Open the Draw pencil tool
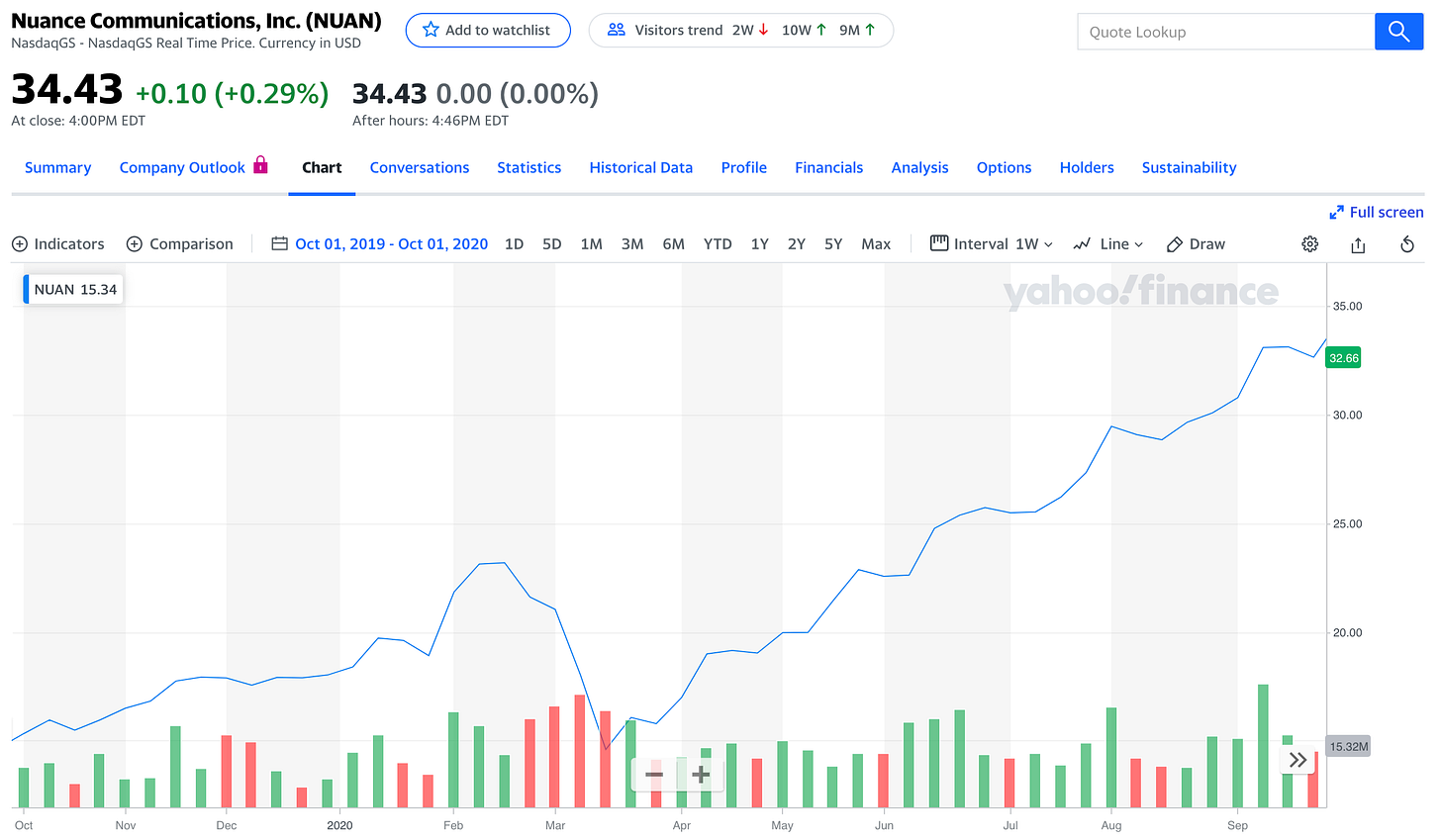This screenshot has width=1441, height=840. (x=1196, y=244)
